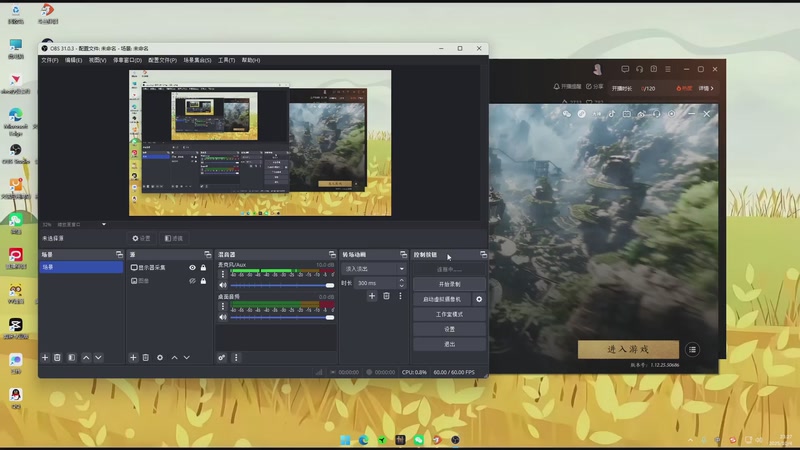Decrease the transition duration with down arrow
Screen dimensions: 800x450
click(x=402, y=286)
